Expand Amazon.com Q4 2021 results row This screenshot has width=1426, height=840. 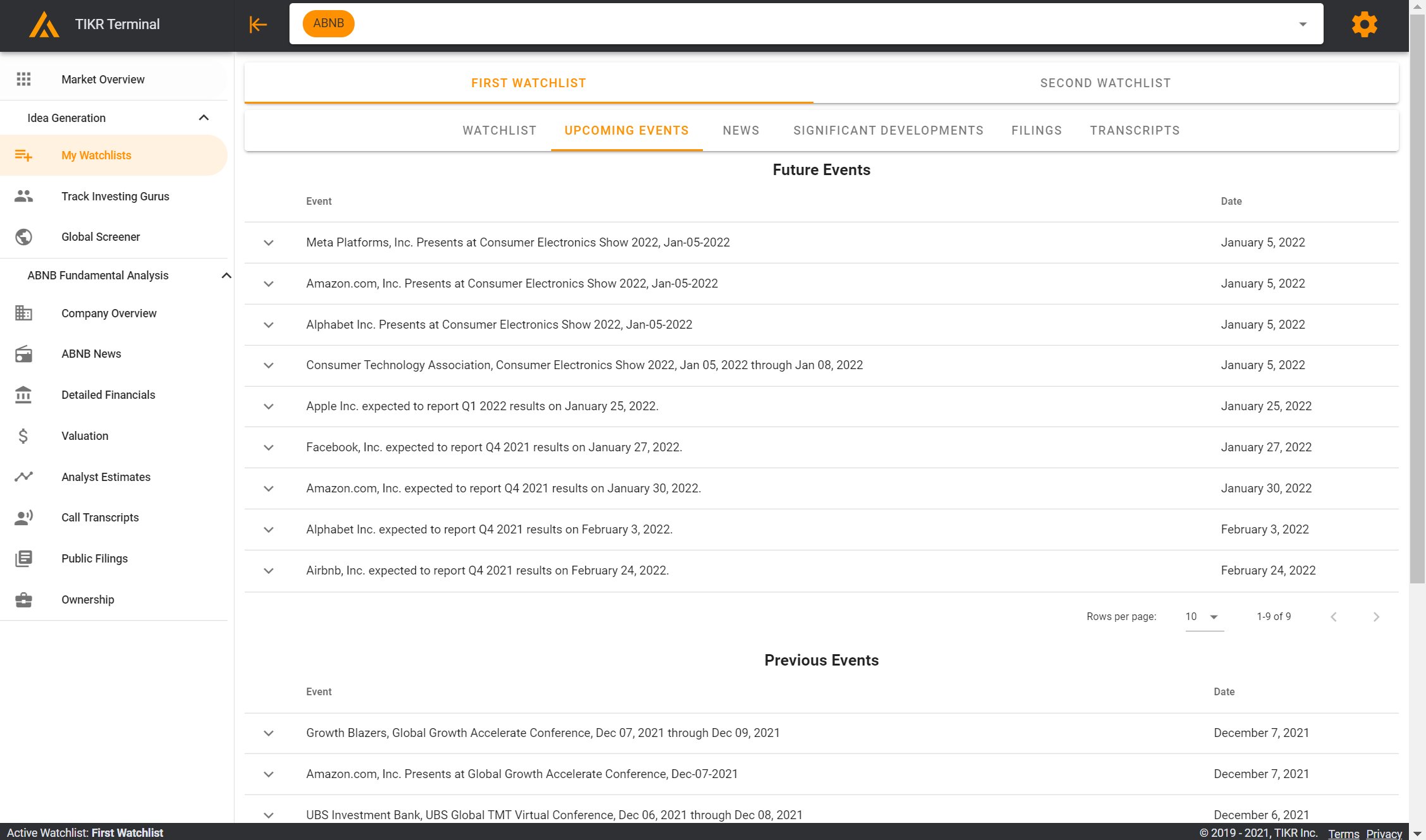pyautogui.click(x=269, y=489)
